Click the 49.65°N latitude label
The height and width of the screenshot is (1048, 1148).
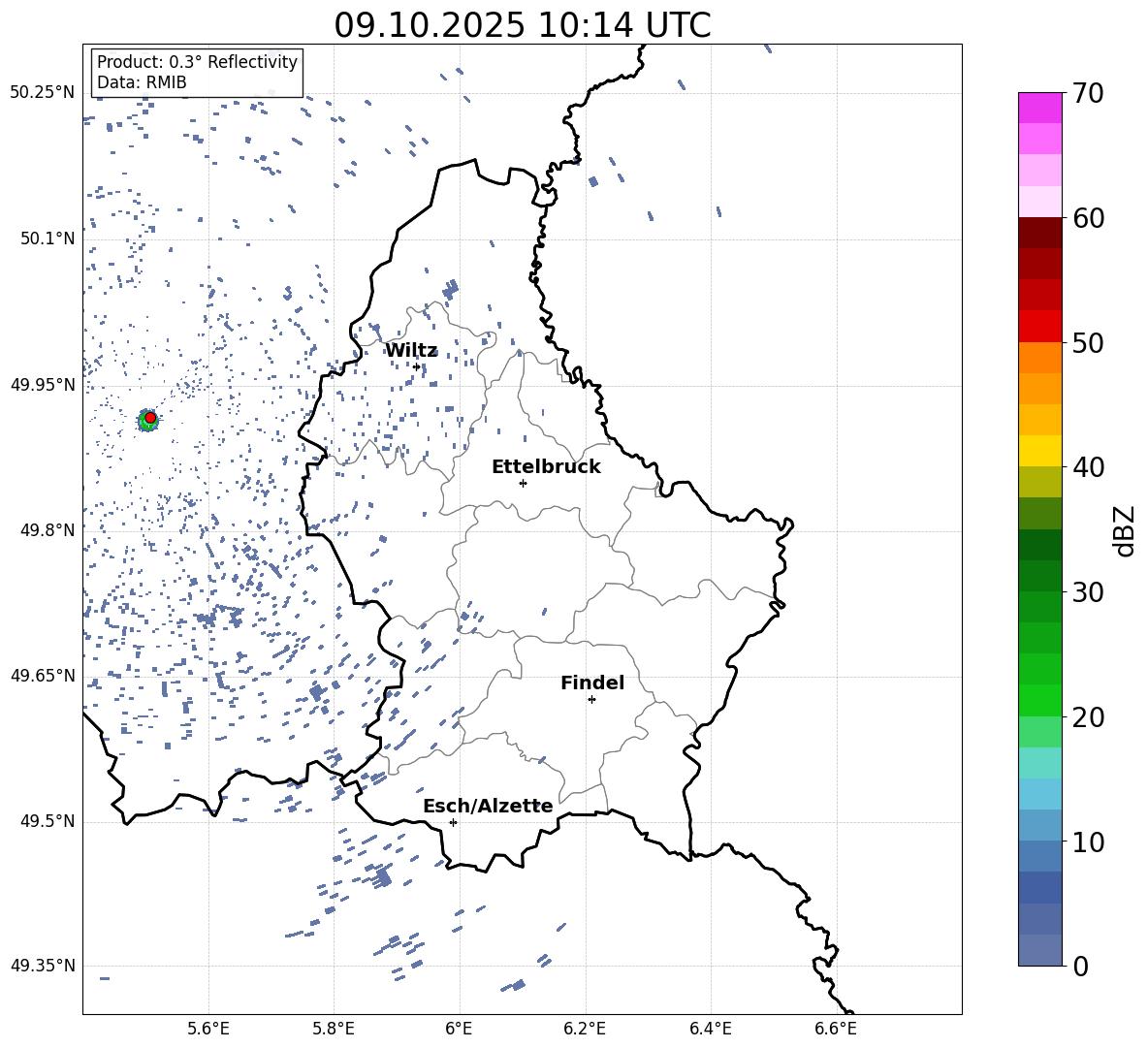(43, 675)
